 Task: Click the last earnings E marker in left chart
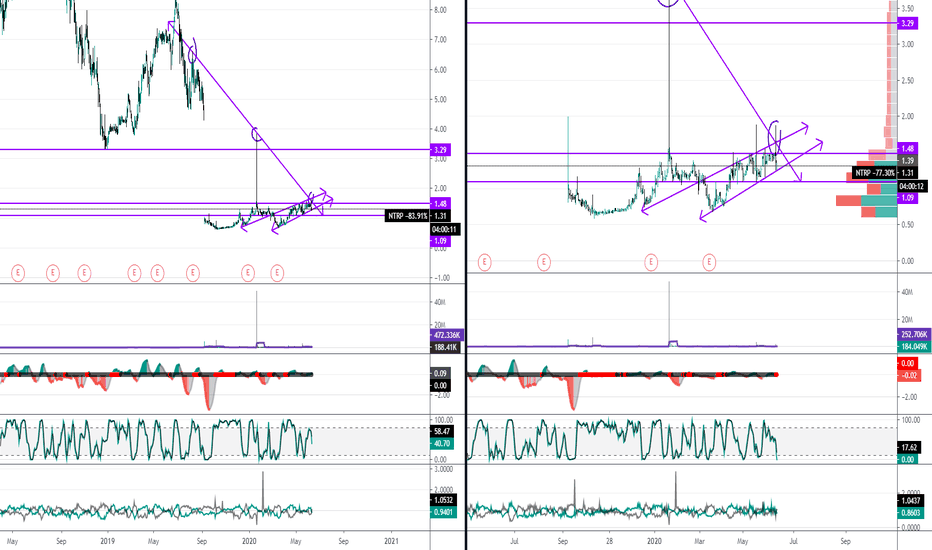click(x=277, y=273)
